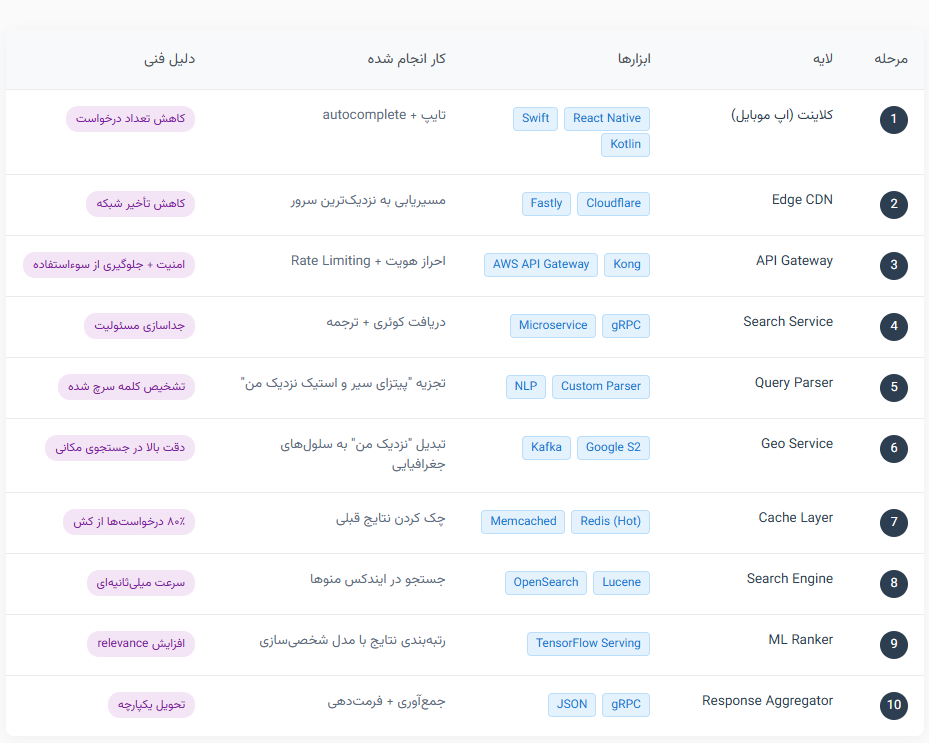This screenshot has height=743, width=929.
Task: Select the TensorFlow Serving tag
Action: [588, 643]
